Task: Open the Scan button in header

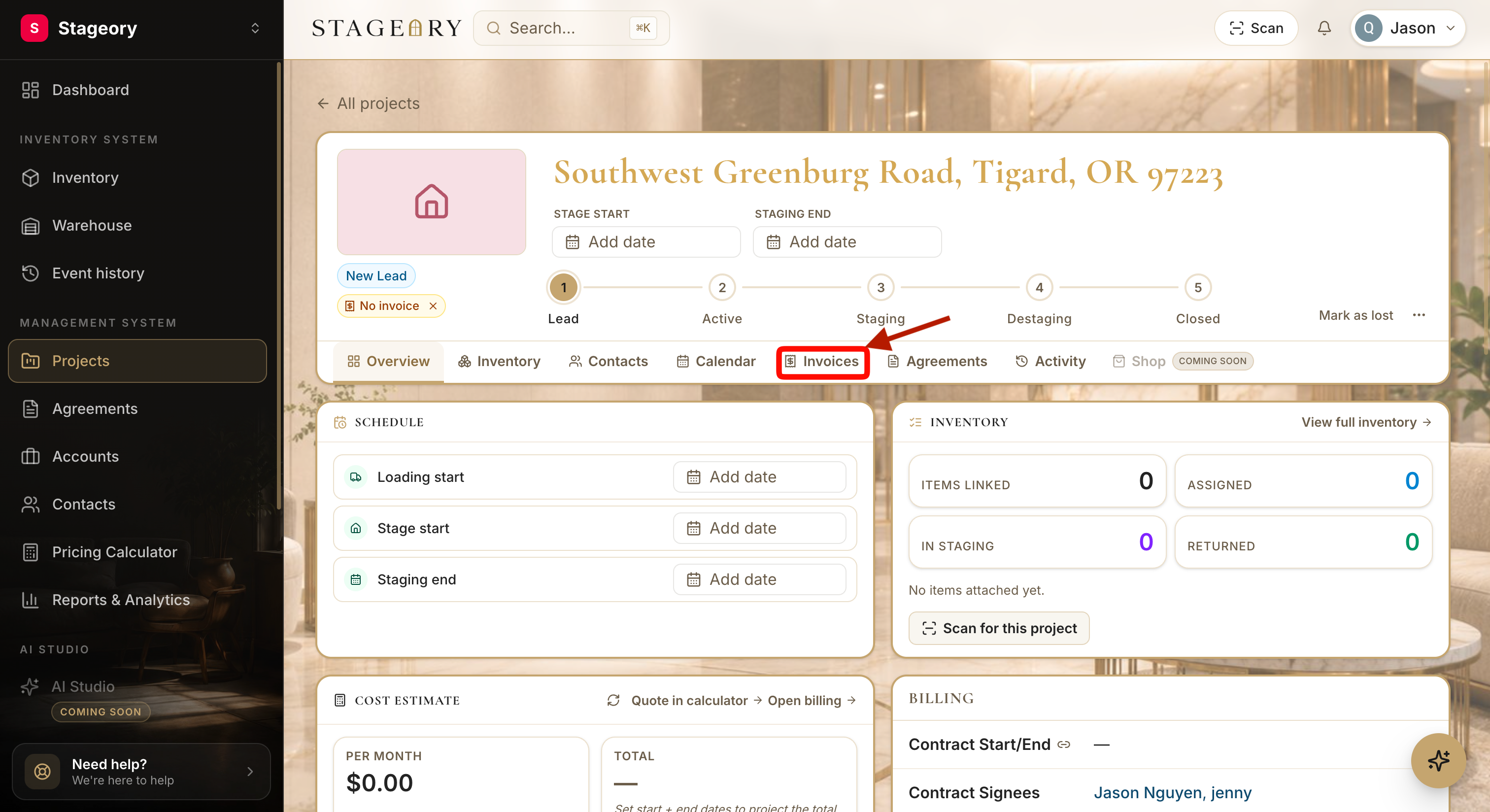Action: click(1256, 28)
